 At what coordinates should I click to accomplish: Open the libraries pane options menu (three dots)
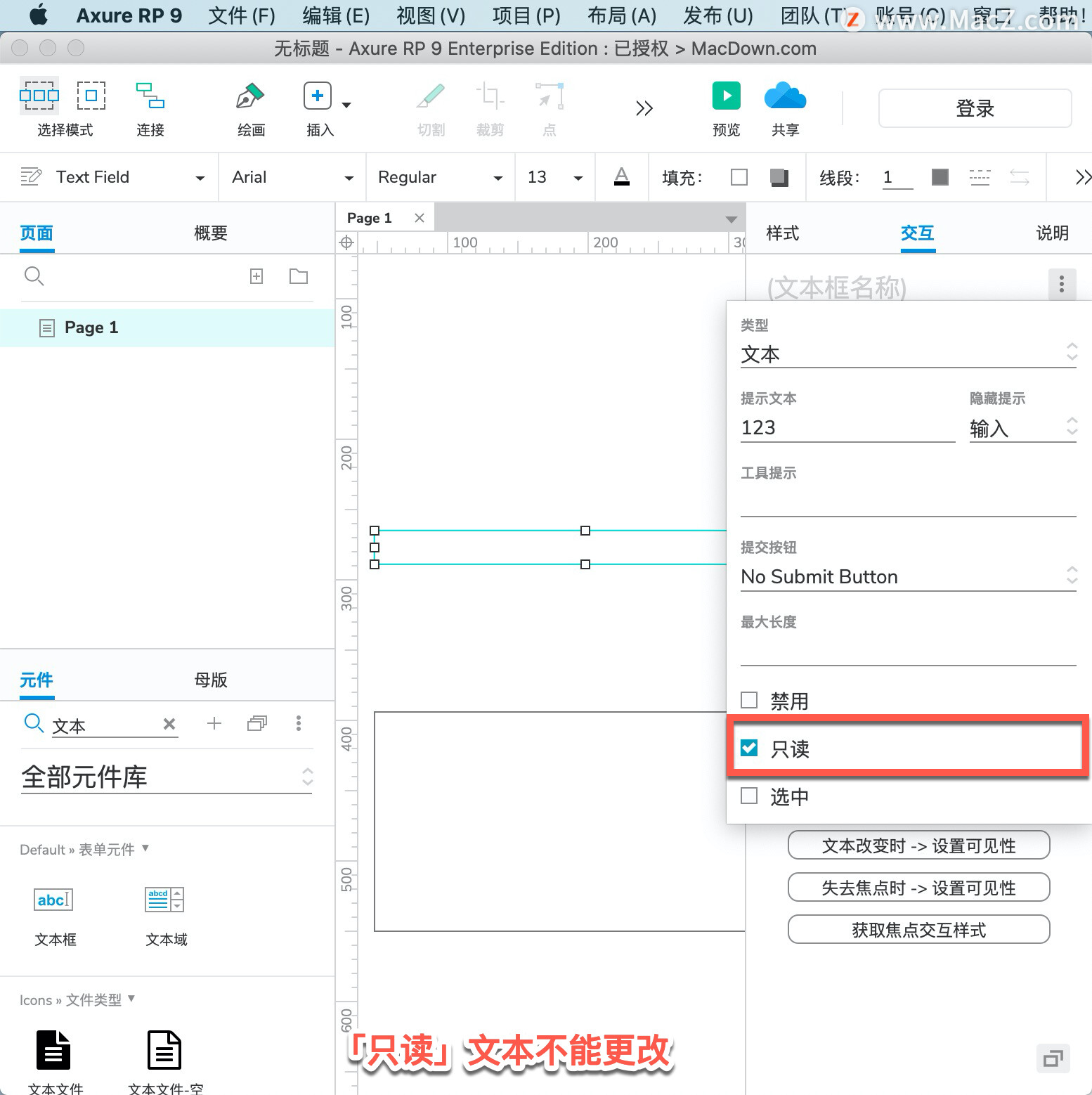pyautogui.click(x=299, y=723)
